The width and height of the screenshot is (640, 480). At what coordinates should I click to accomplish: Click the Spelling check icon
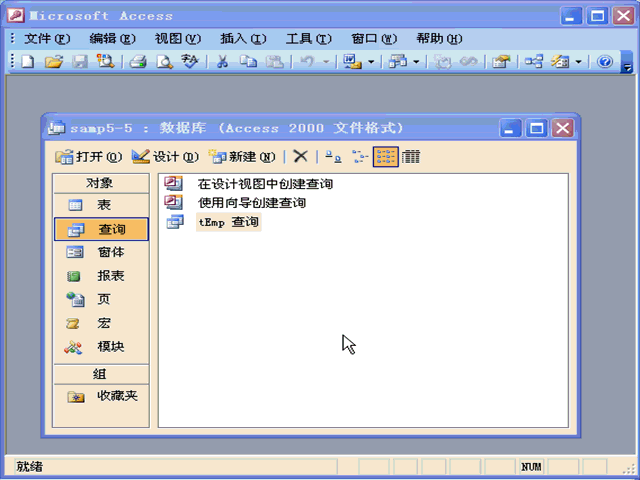click(189, 62)
